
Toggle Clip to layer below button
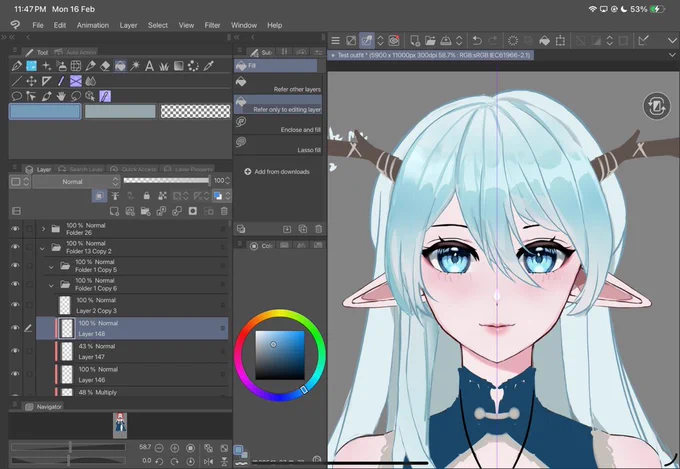point(99,196)
